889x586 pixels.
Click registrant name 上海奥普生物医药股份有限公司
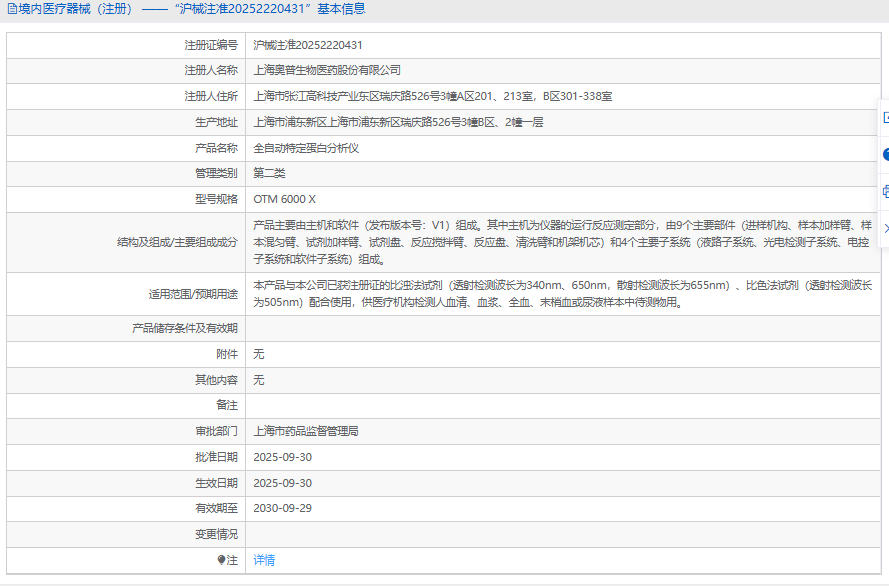coord(327,70)
